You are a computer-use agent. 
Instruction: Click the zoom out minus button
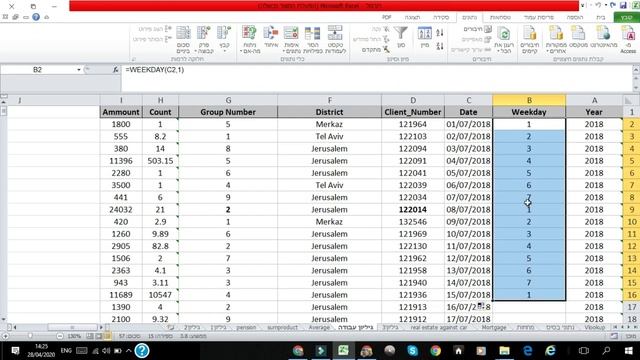[x=60, y=336]
